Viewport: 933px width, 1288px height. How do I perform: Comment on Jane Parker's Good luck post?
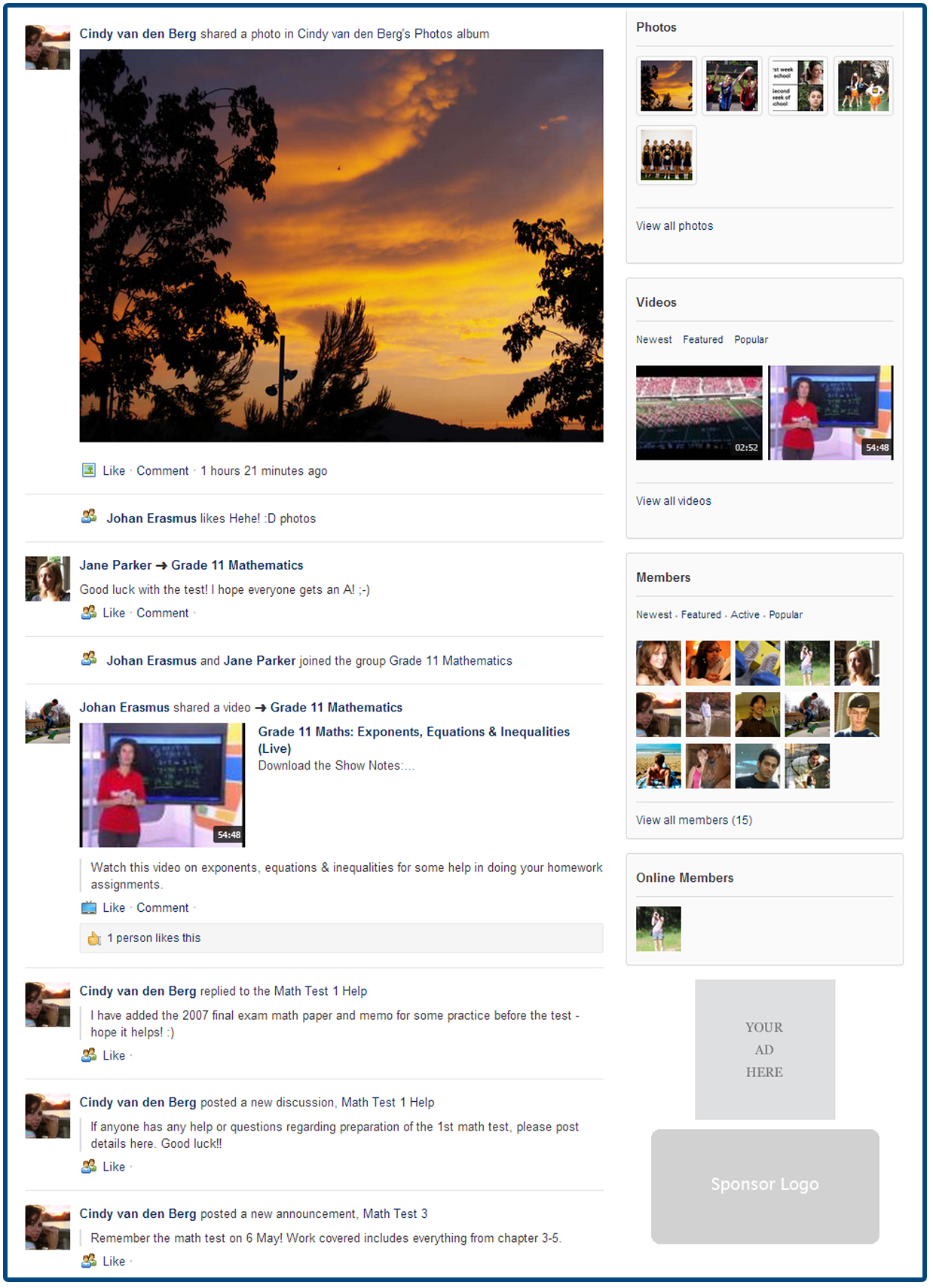[163, 613]
